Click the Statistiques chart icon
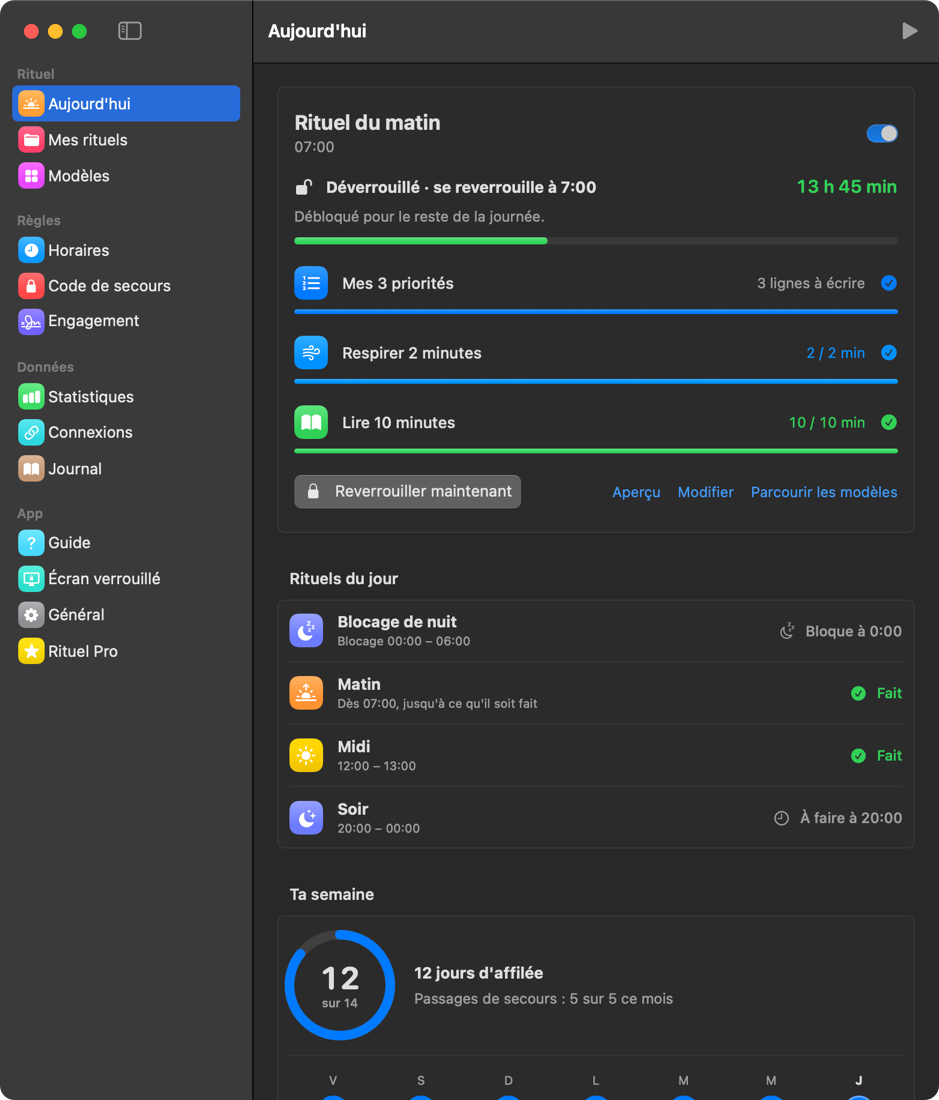 click(31, 396)
